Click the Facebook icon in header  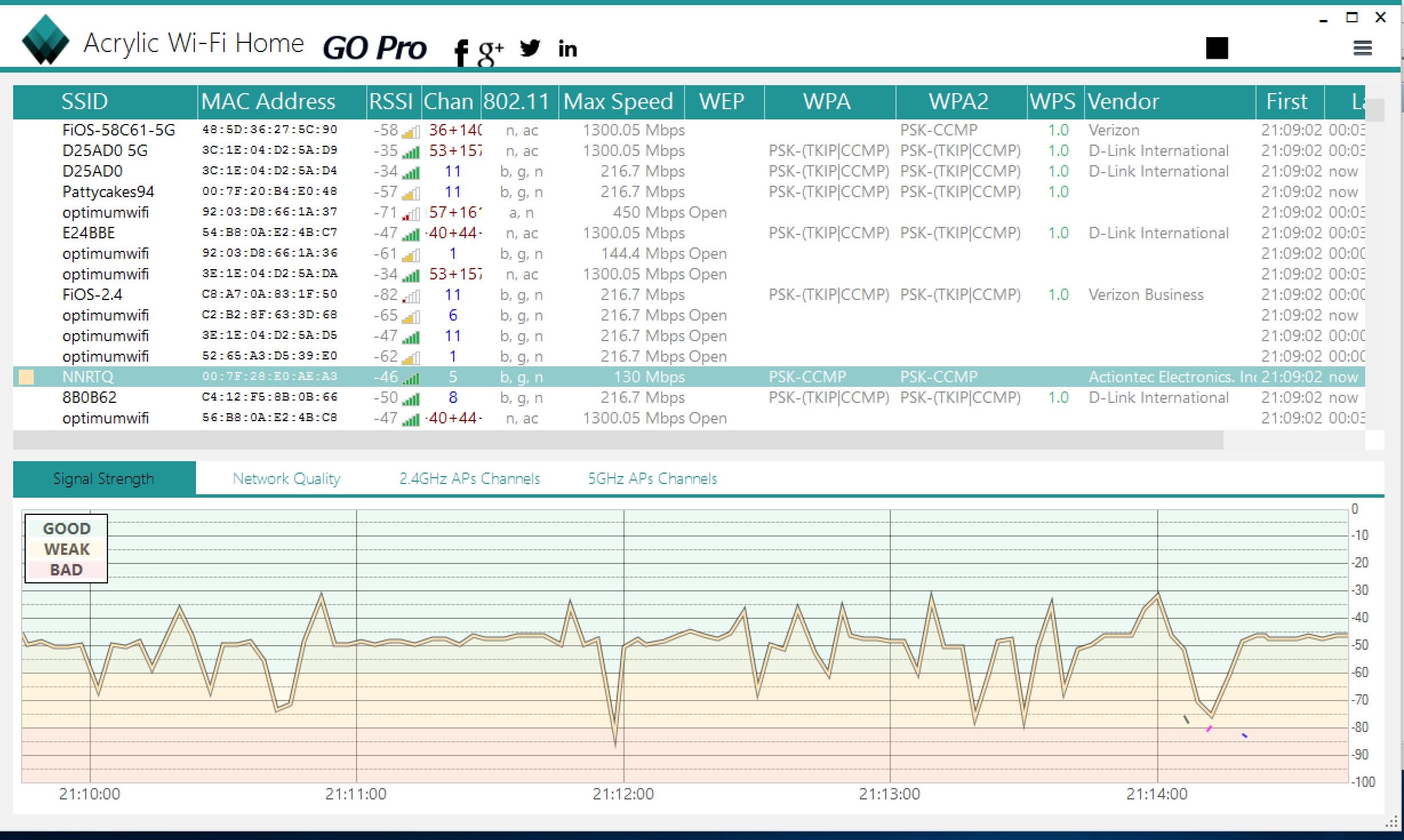(x=461, y=53)
